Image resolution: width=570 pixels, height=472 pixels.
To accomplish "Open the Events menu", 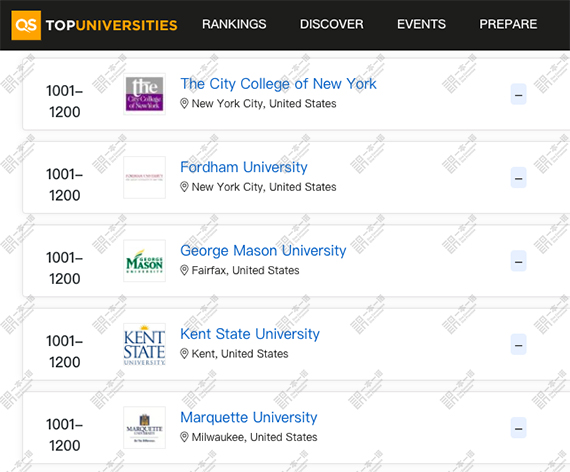I will point(421,24).
